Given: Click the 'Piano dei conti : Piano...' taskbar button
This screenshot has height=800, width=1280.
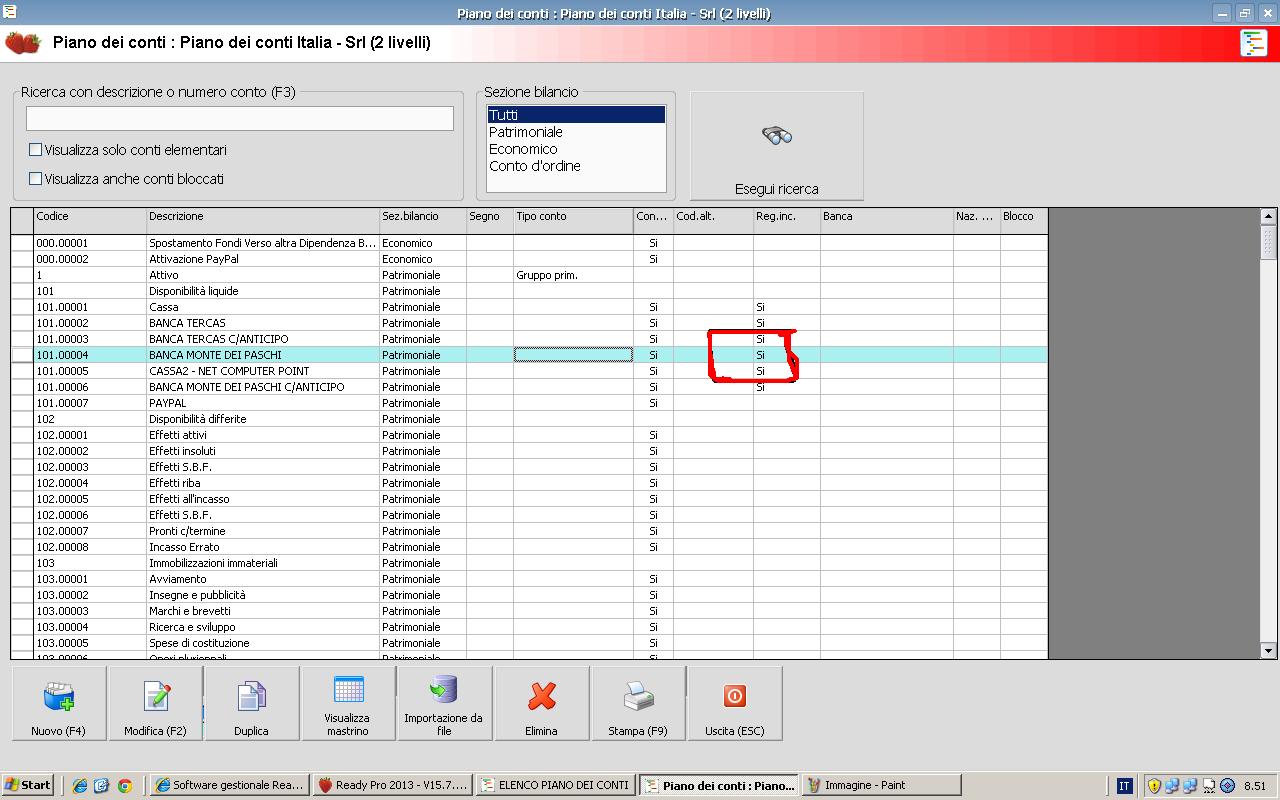Looking at the screenshot, I should (x=718, y=785).
